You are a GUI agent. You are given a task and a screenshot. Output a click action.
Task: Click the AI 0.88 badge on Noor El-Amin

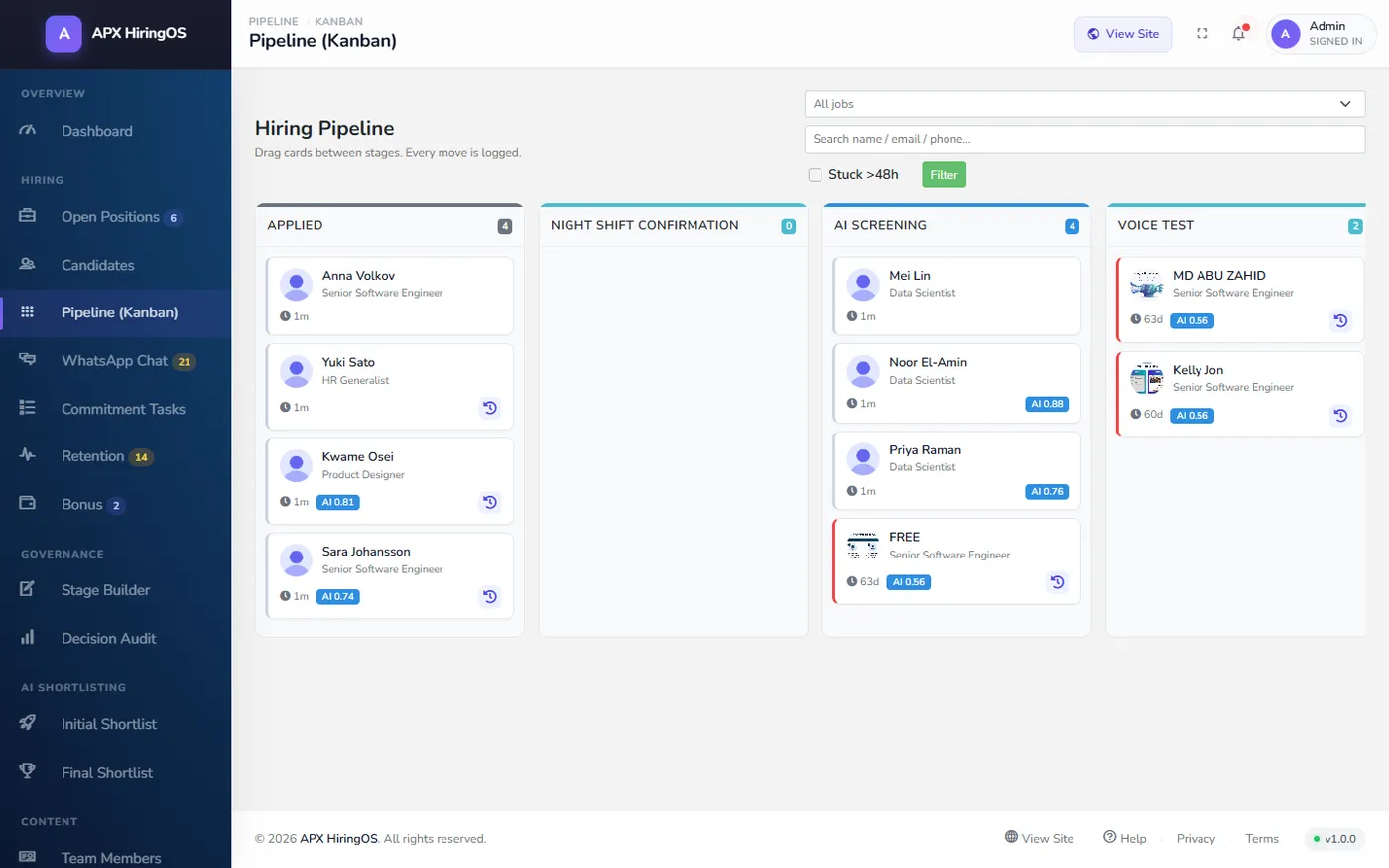pyautogui.click(x=1047, y=404)
